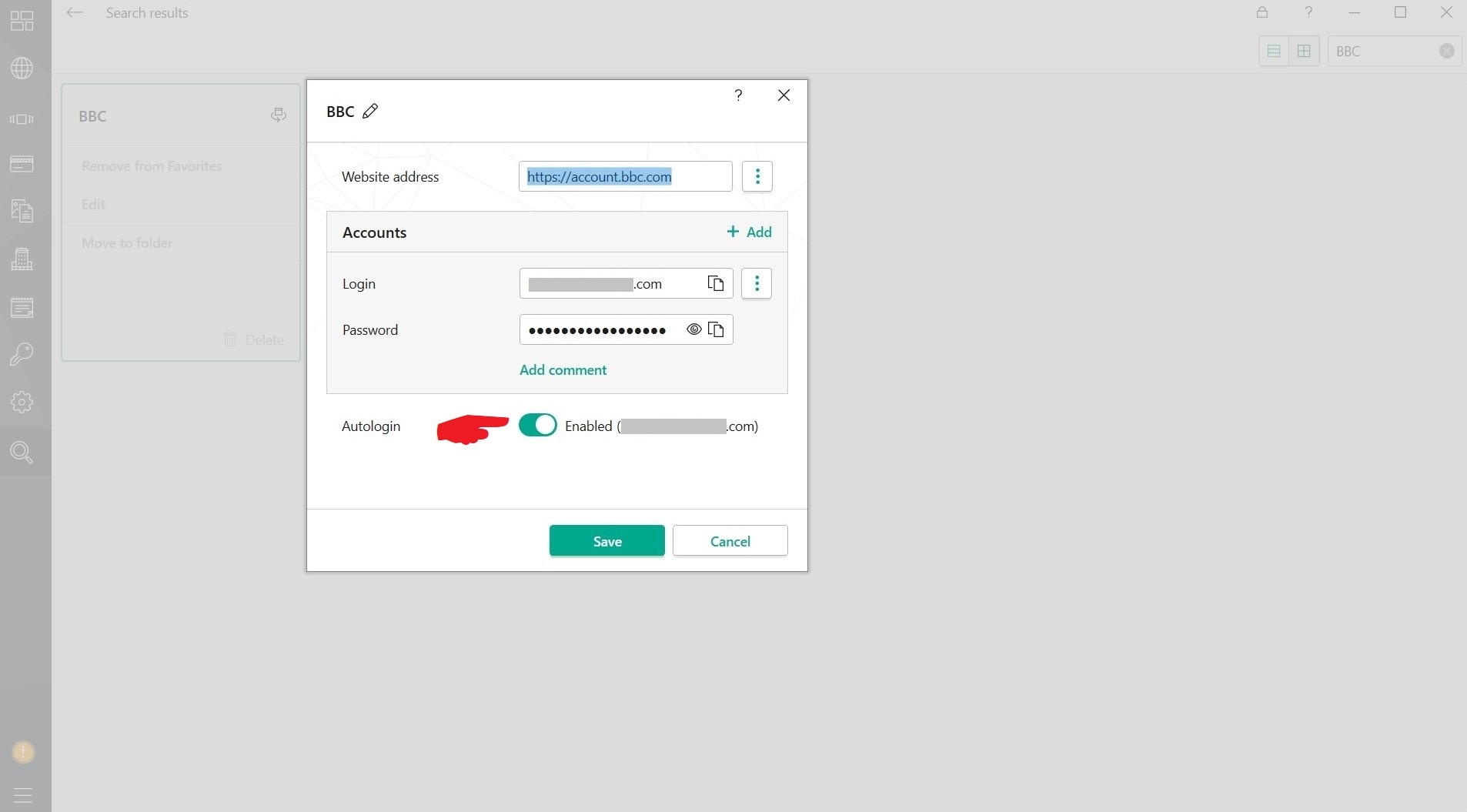The height and width of the screenshot is (812, 1467).
Task: Switch to grid view layout
Action: (1304, 51)
